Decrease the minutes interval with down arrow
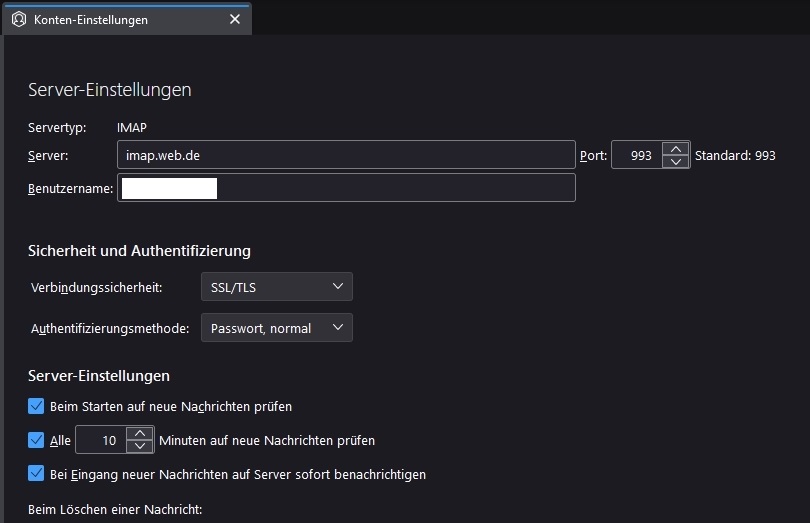Image resolution: width=810 pixels, height=523 pixels. [x=140, y=447]
